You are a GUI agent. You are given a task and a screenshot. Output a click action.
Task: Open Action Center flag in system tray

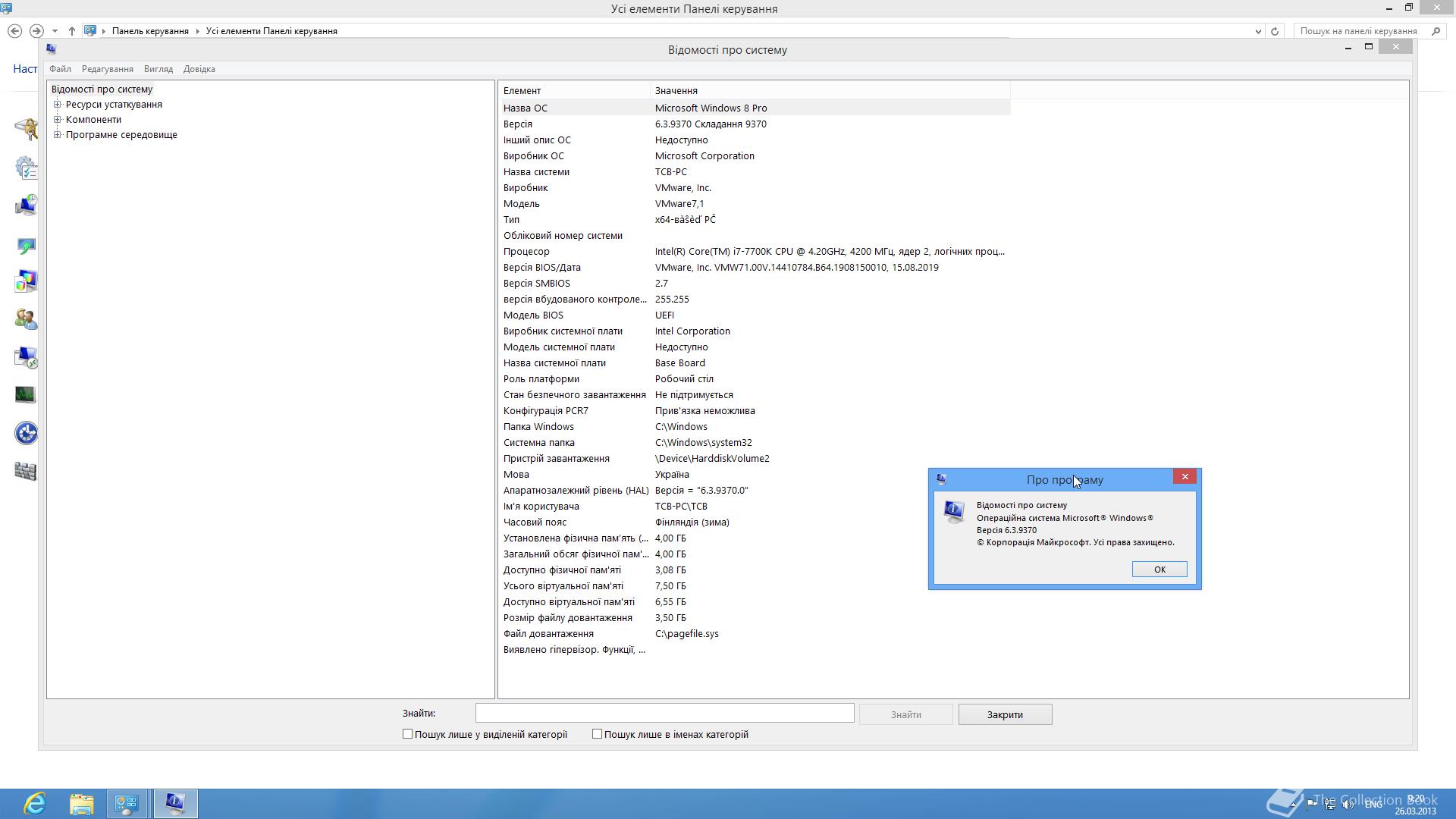pos(1311,805)
